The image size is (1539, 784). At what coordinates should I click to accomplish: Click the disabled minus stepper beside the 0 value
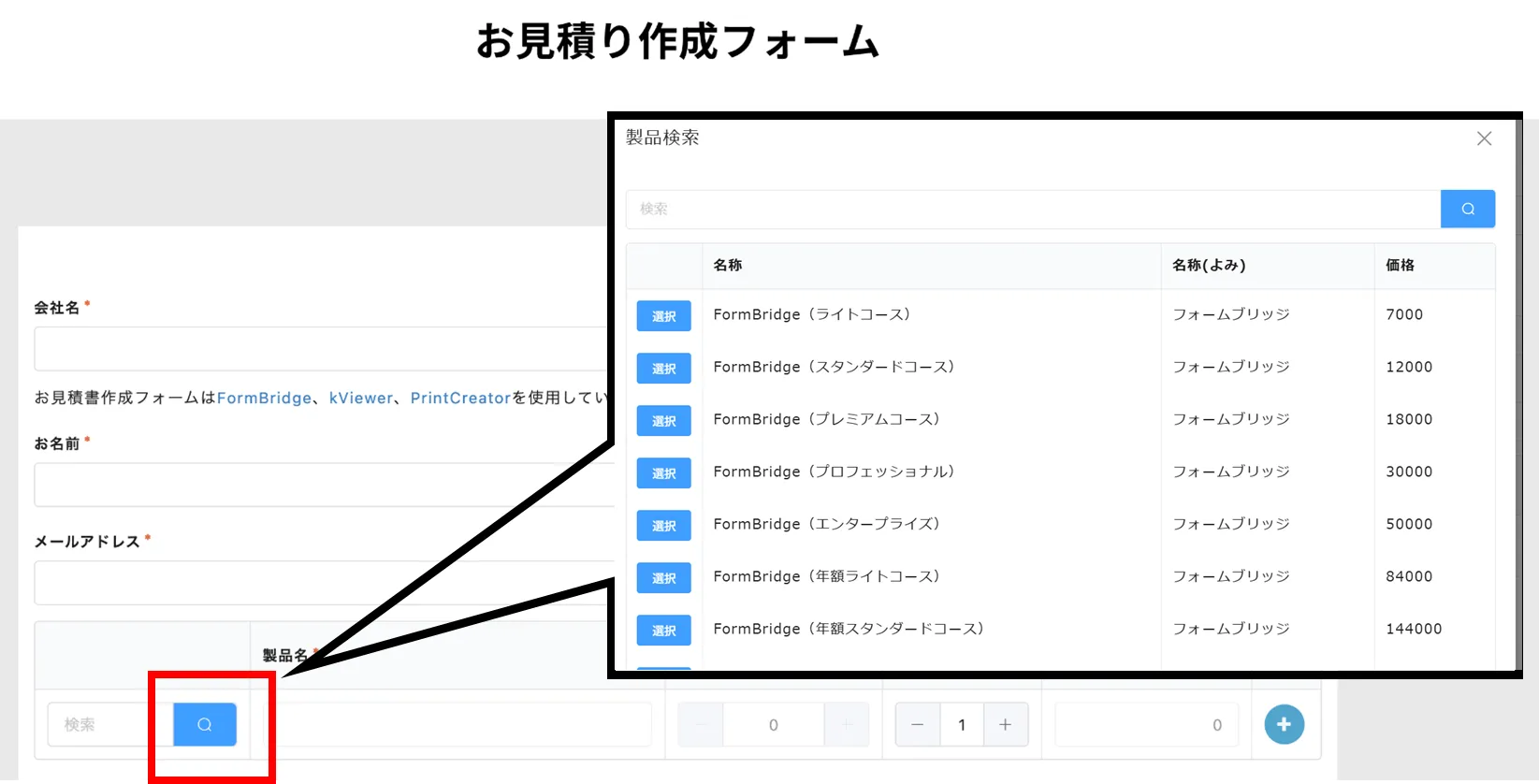coord(702,725)
